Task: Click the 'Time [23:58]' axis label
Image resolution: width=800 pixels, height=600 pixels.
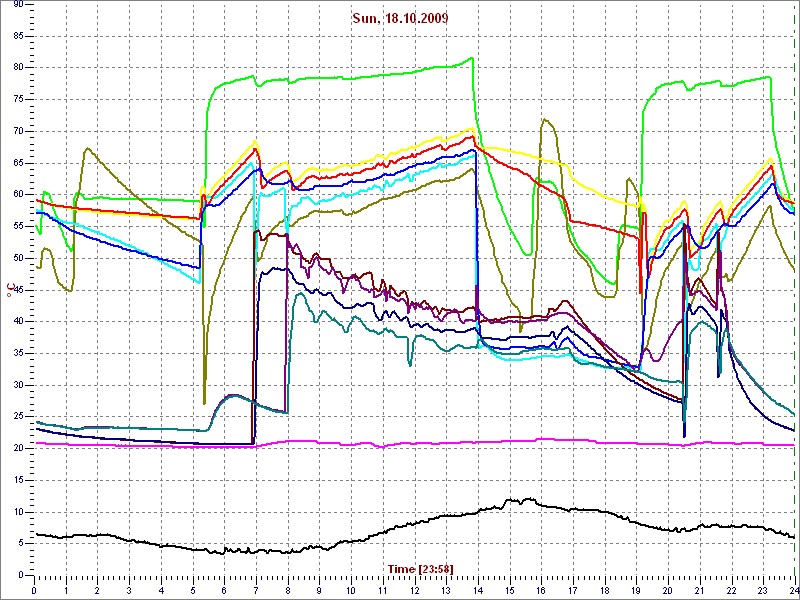Action: (x=420, y=568)
